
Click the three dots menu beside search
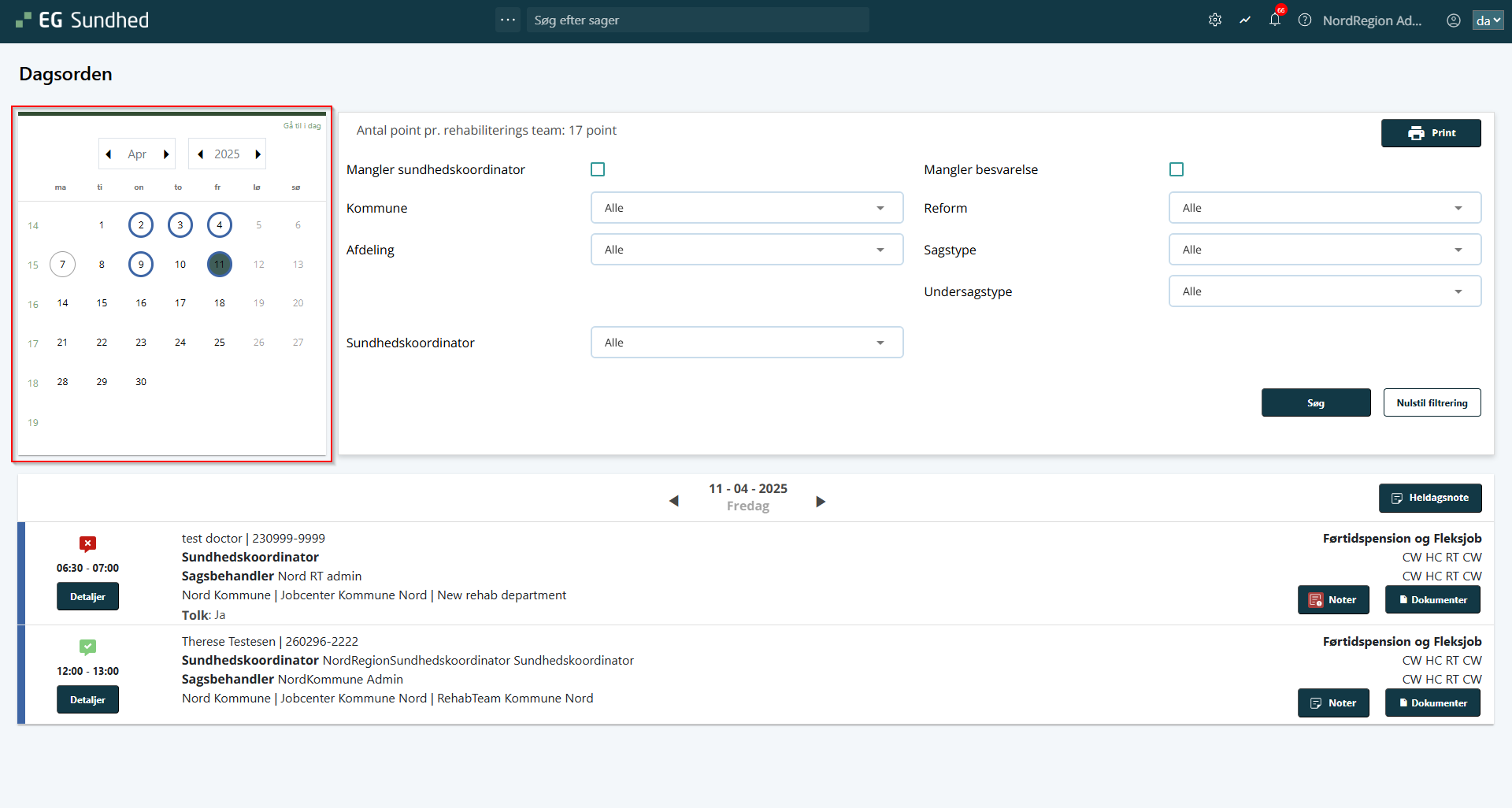pos(508,20)
